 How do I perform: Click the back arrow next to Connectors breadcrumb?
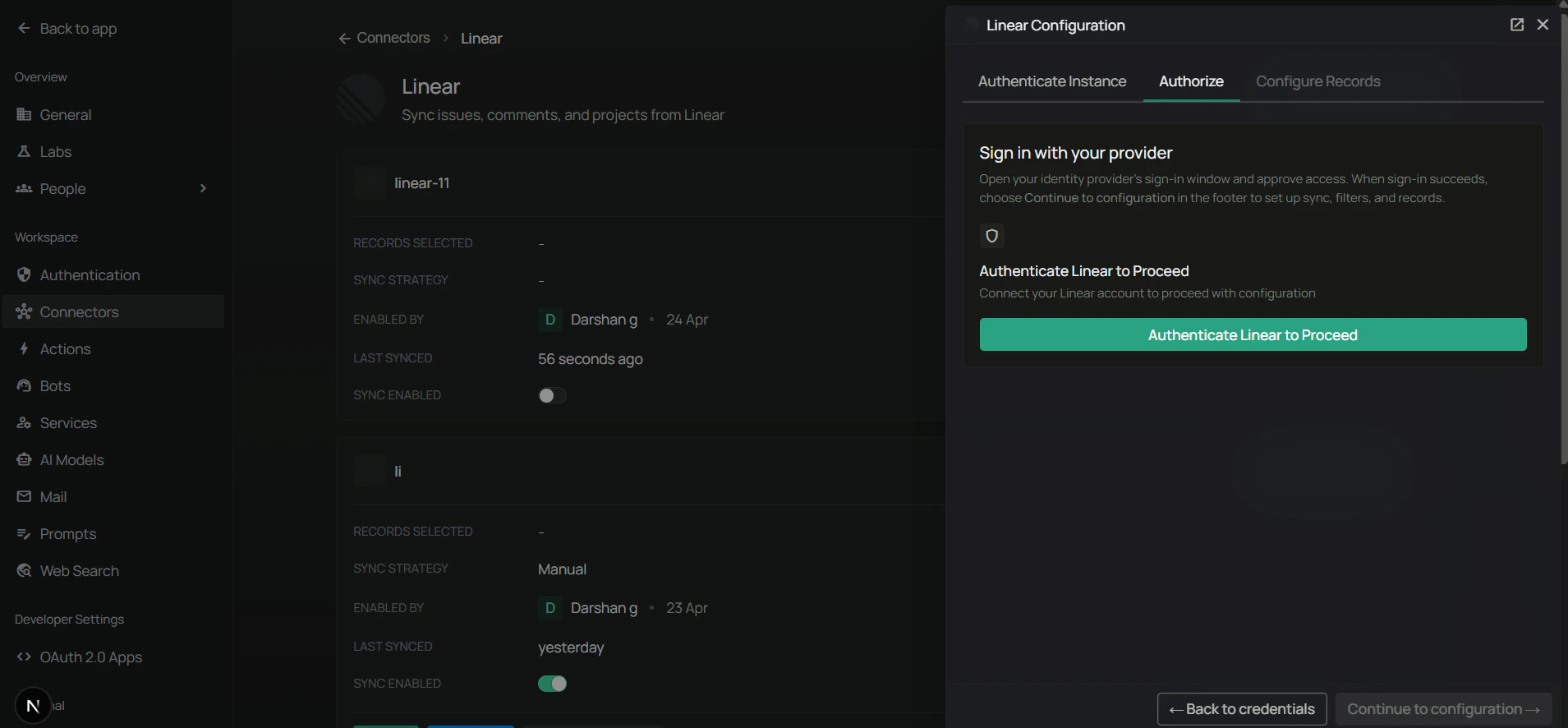(x=344, y=39)
